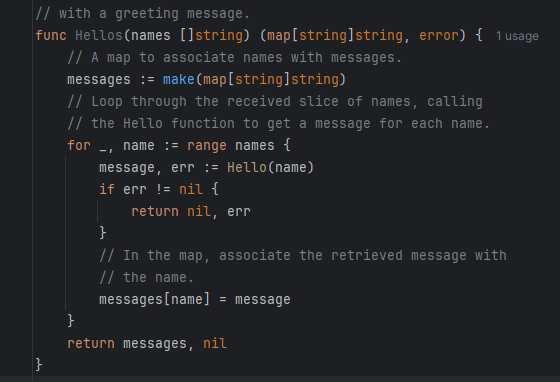The image size is (560, 382).
Task: Click the closing brace of the if block
Action: (103, 233)
